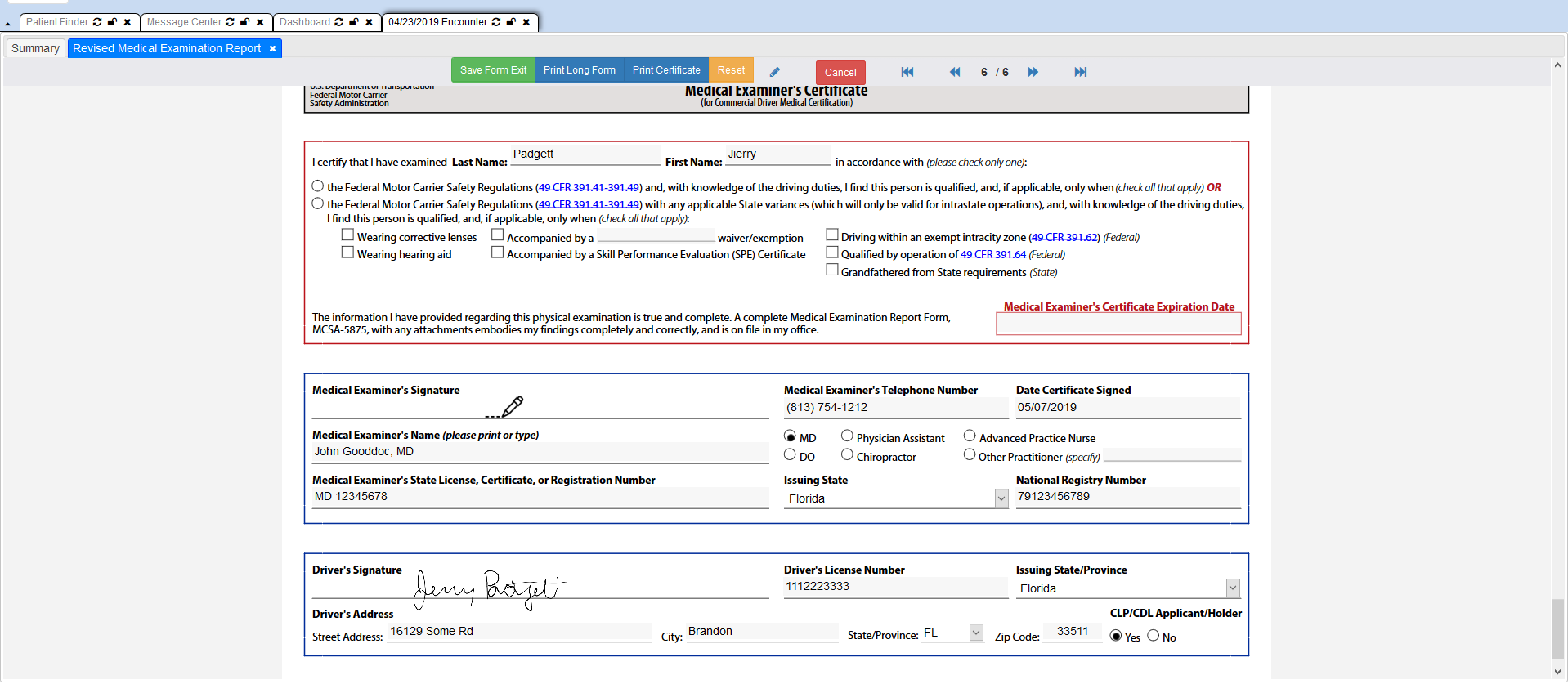Check Qualified by operation of 49 CFR 391.64
Viewport: 1568px width, 684px height.
(832, 252)
